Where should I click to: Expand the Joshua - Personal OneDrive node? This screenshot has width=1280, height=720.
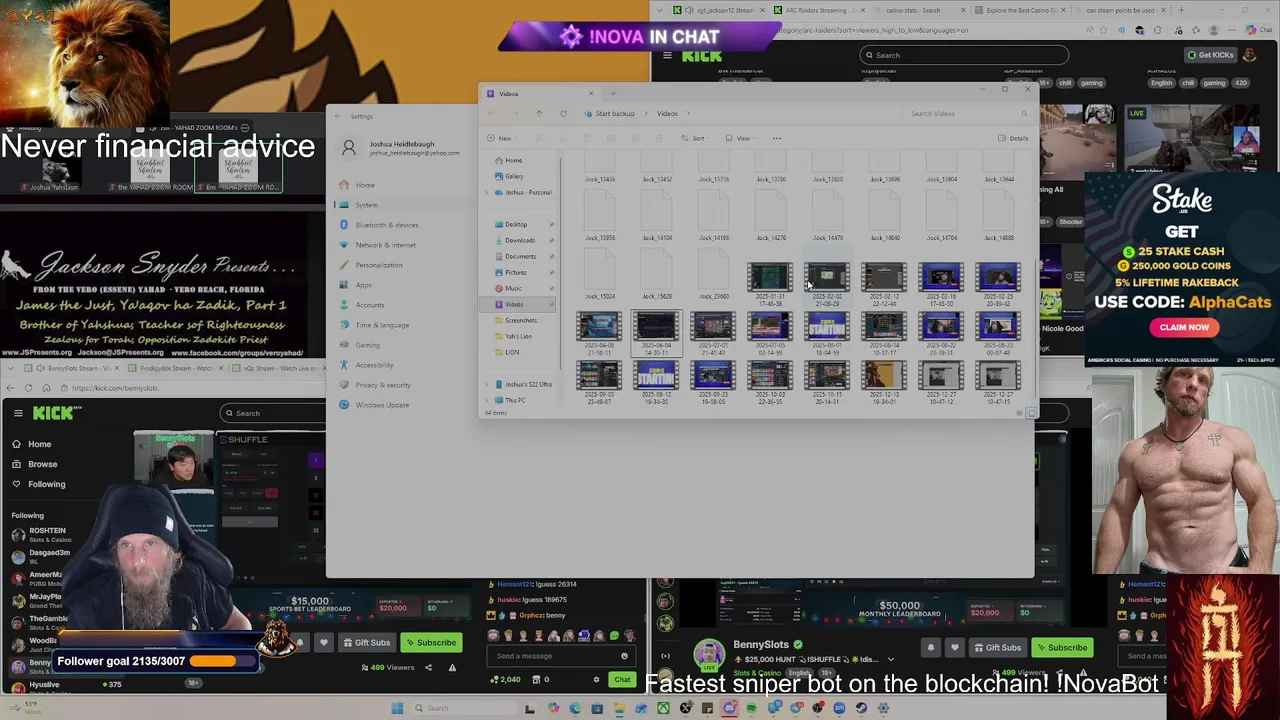[488, 192]
